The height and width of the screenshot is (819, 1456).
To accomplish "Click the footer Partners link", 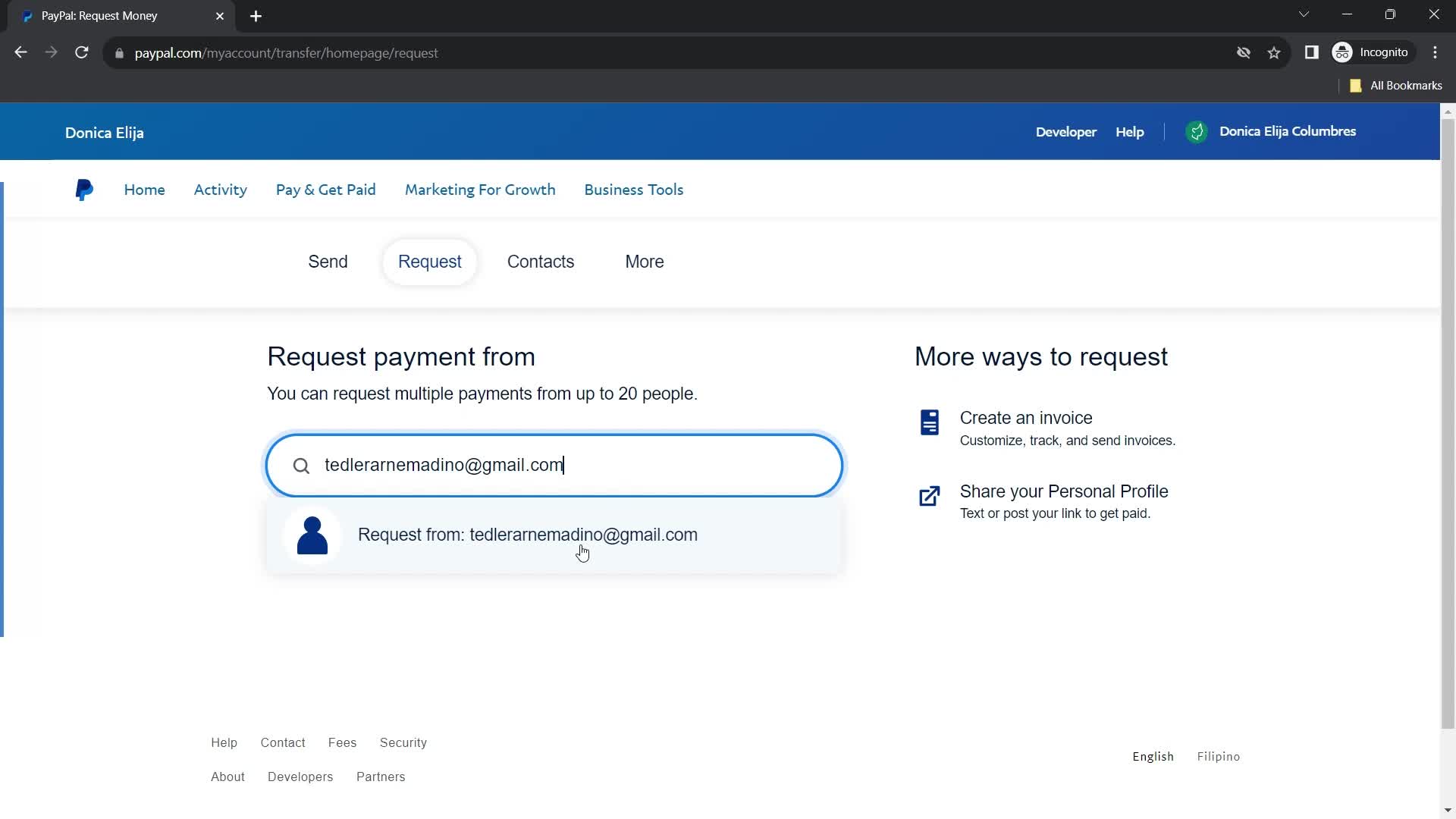I will click(381, 777).
